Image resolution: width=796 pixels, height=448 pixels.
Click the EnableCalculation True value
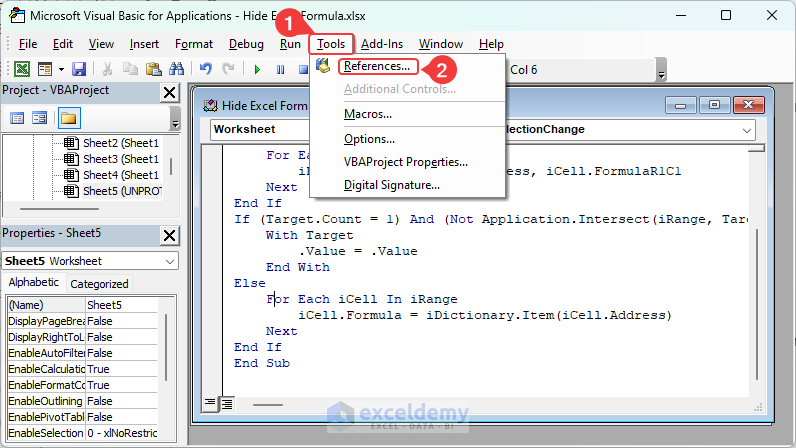coord(122,369)
